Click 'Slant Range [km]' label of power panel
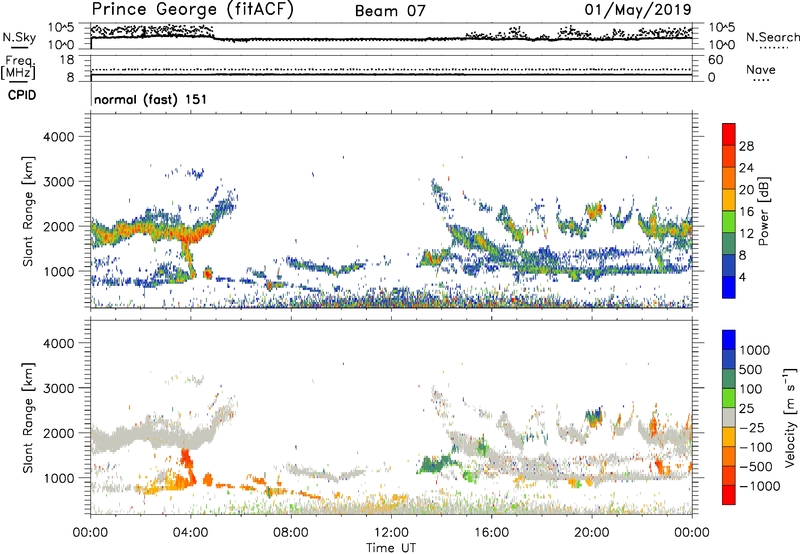Image resolution: width=800 pixels, height=554 pixels. point(28,211)
